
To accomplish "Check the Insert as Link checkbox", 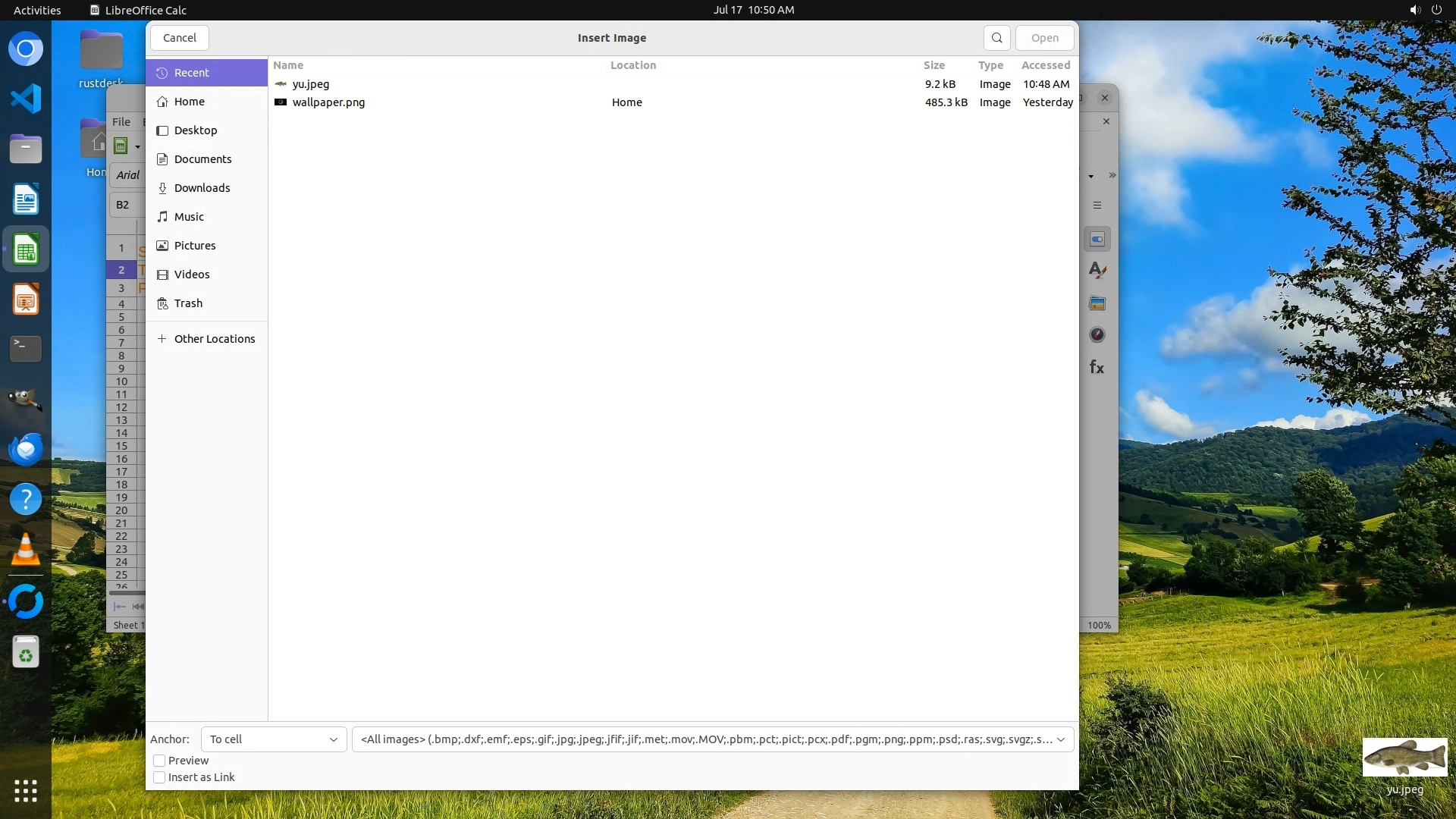I will pos(159,777).
